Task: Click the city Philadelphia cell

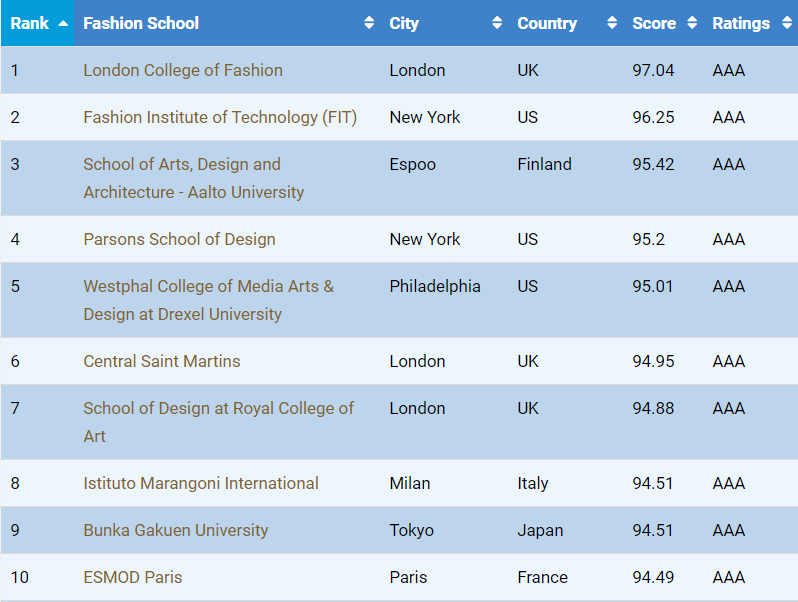Action: pos(435,286)
